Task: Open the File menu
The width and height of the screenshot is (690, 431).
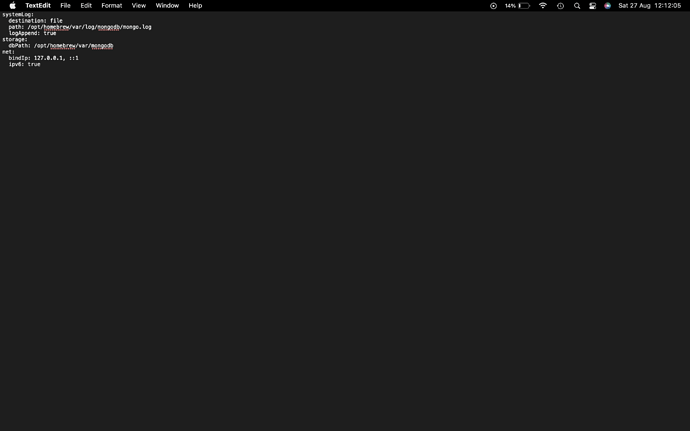Action: [66, 6]
